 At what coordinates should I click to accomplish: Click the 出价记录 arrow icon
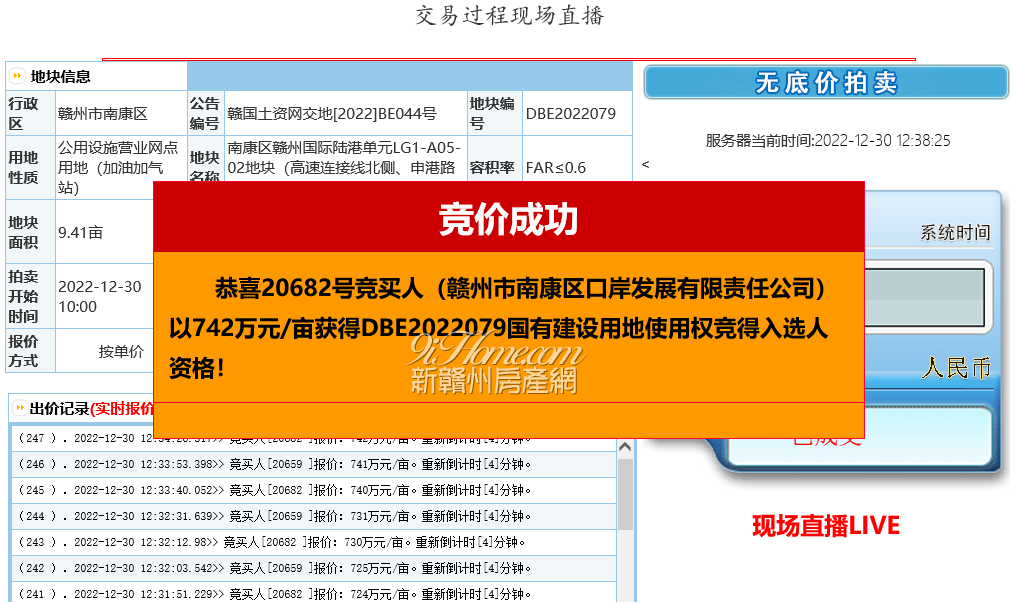click(x=19, y=408)
